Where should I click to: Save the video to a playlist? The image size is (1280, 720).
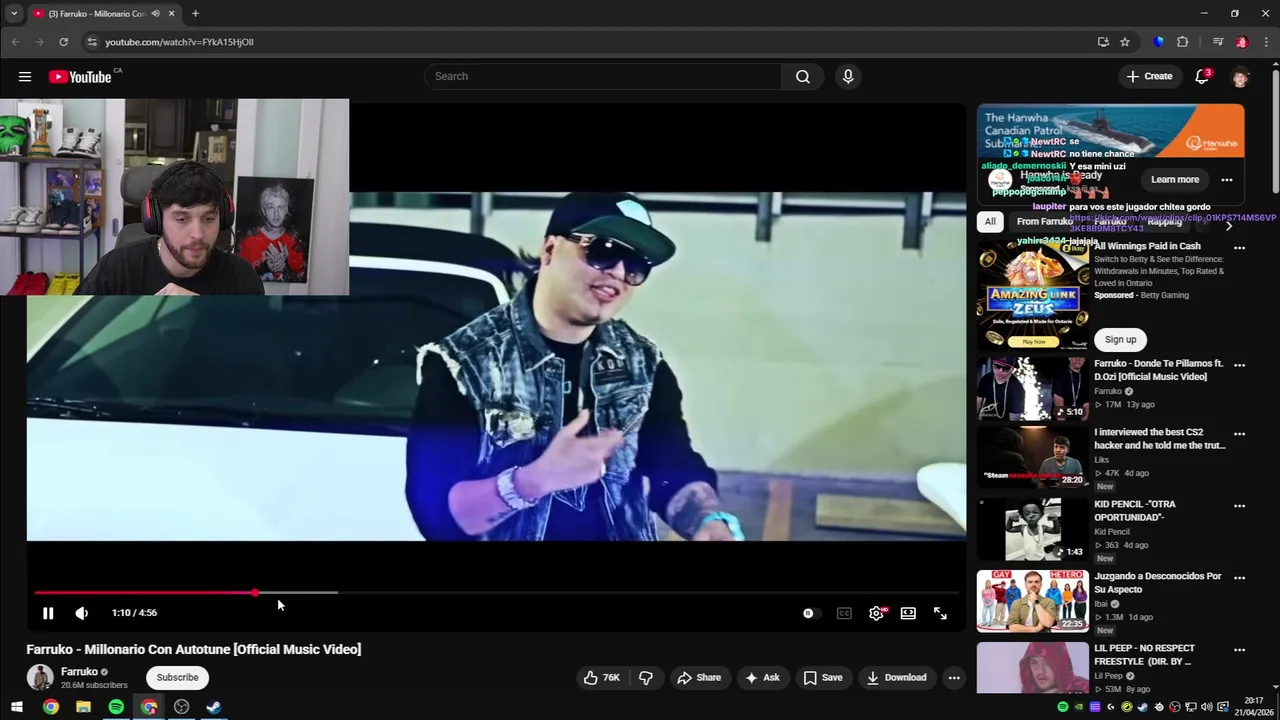coord(823,677)
